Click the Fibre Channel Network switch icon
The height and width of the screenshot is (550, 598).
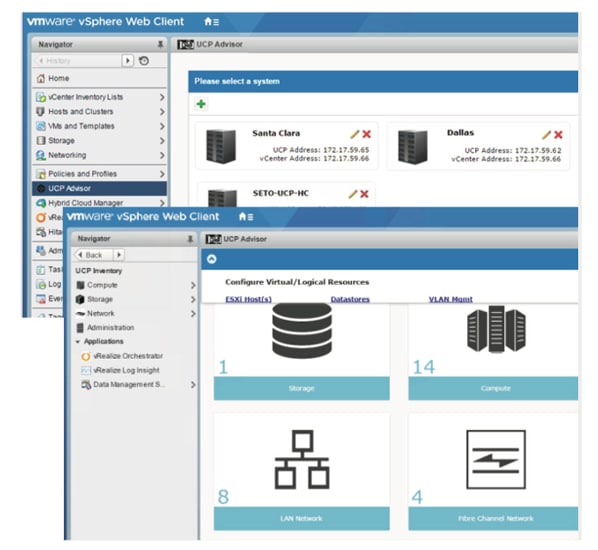(x=496, y=460)
